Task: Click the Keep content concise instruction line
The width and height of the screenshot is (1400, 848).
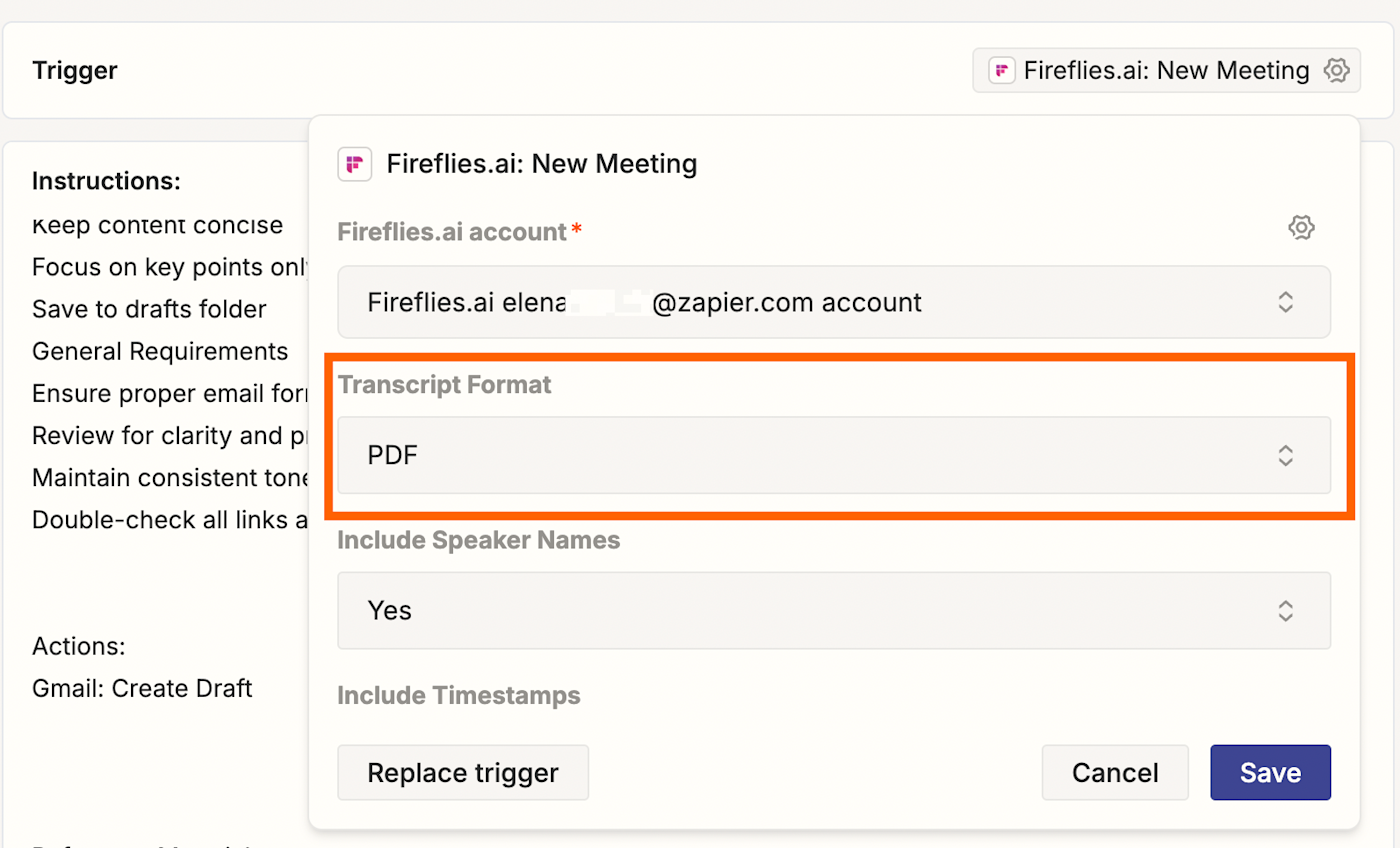Action: pos(157,226)
